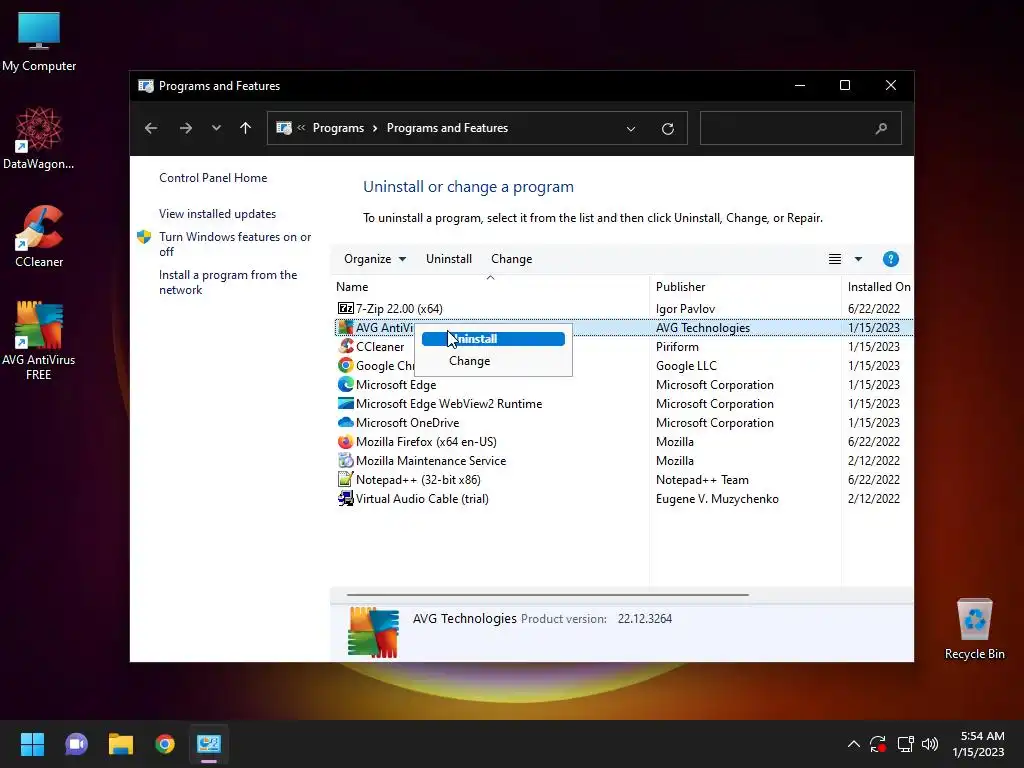Click the Igor Pavlov publisher cell
The width and height of the screenshot is (1024, 768).
(685, 308)
